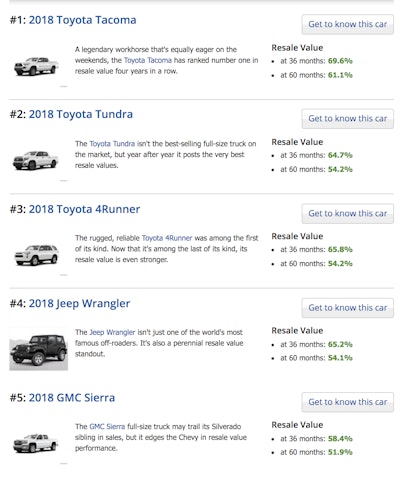
Task: Open the 2018 Toyota 4Runner heading link
Action: tap(84, 209)
